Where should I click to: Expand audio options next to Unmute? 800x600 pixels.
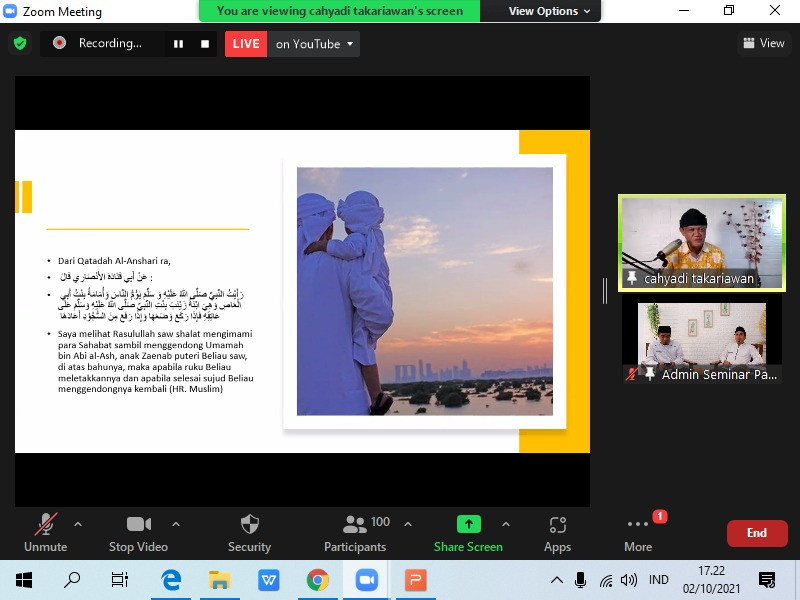pos(78,523)
